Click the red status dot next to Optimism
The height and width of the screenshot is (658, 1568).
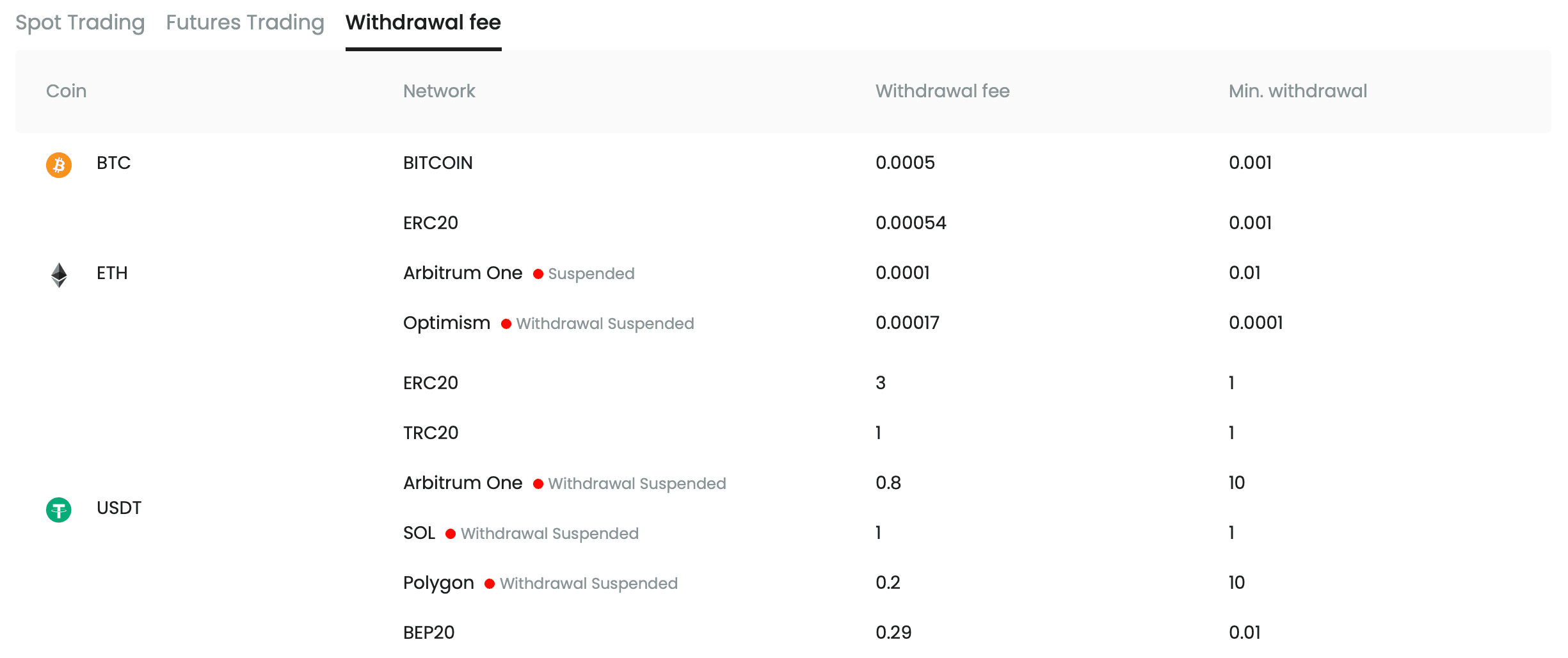pyautogui.click(x=506, y=324)
